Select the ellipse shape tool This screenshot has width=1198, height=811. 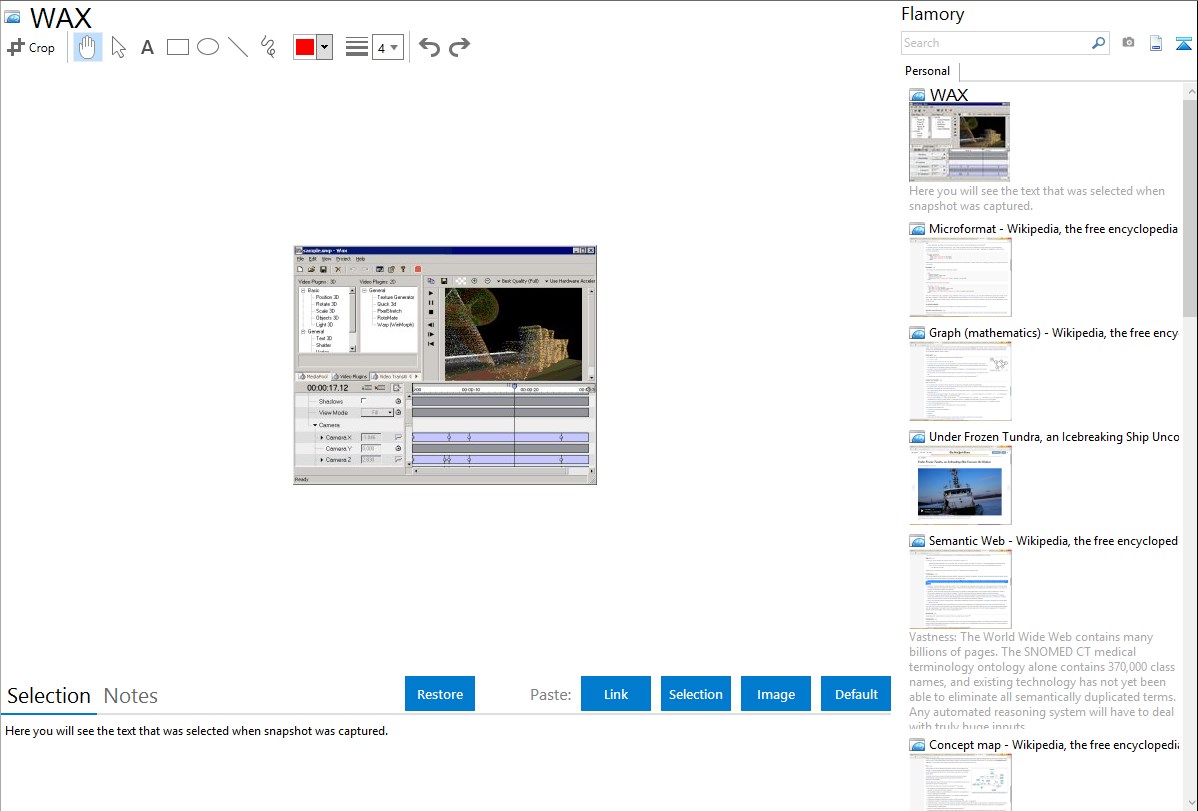coord(208,47)
